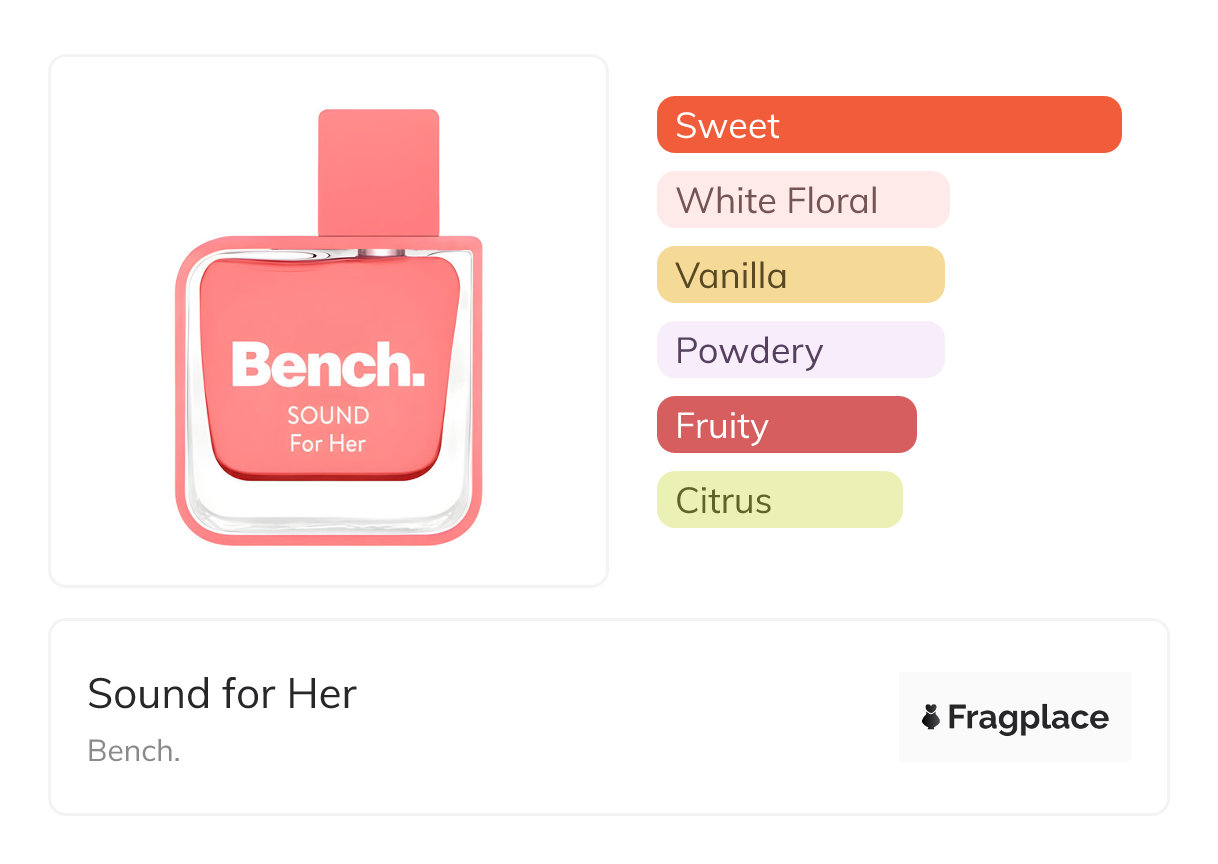
Task: Select the Fruity accord bar
Action: [786, 425]
